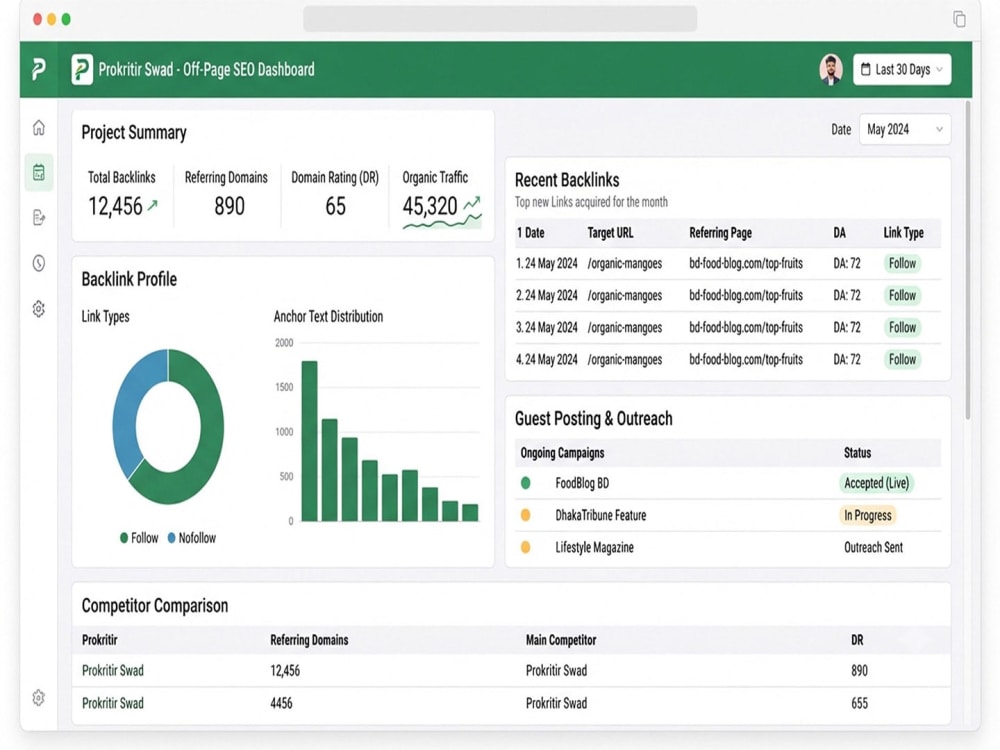Click the copy tabs icon in browser bar
The image size is (1000, 750).
point(959,18)
